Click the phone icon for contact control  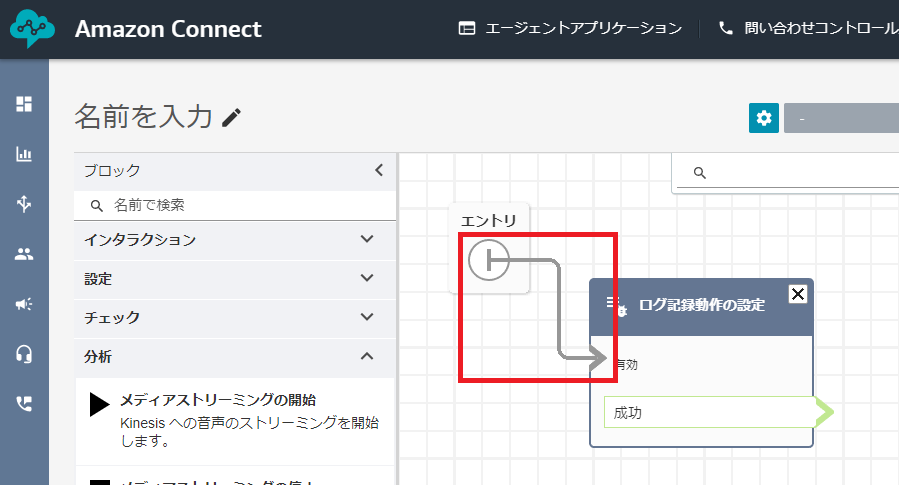point(726,28)
